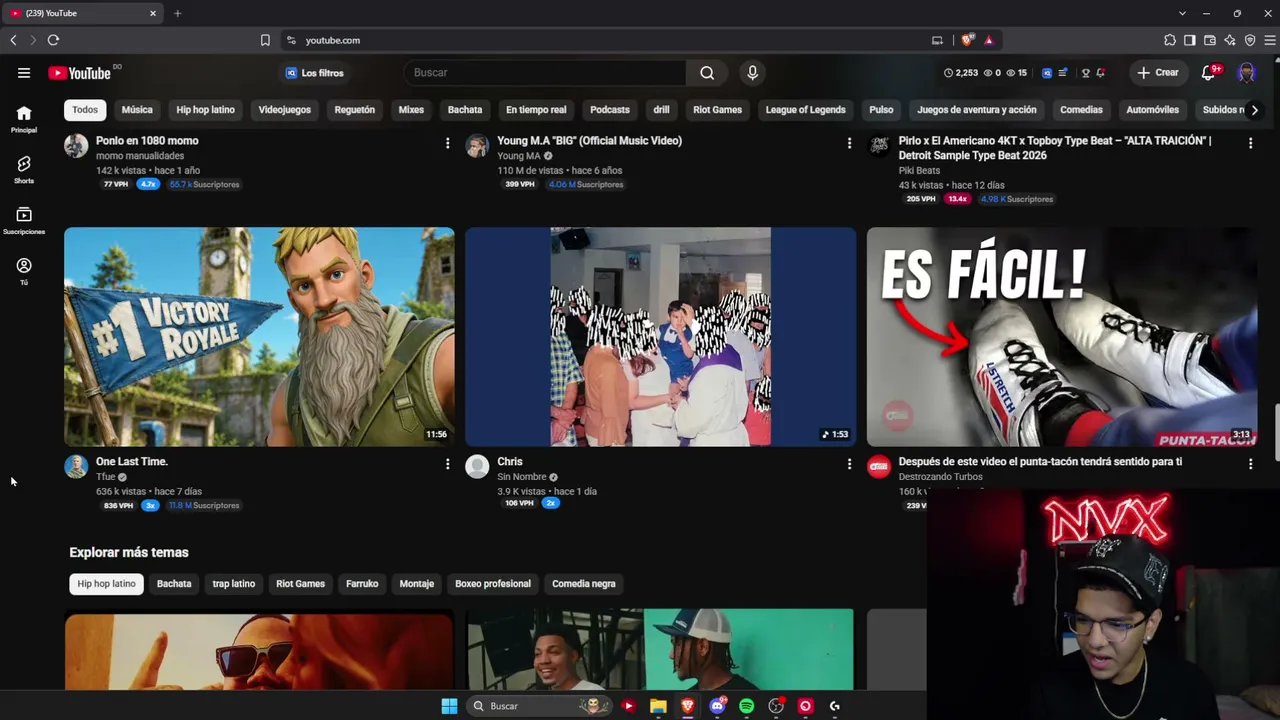Click the YouTube search input field

pos(545,73)
